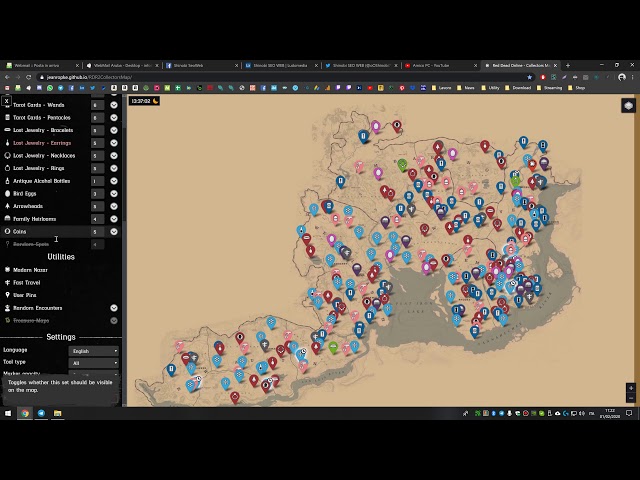Toggle Lost Jewelry - Earrings category visibility

click(42, 143)
